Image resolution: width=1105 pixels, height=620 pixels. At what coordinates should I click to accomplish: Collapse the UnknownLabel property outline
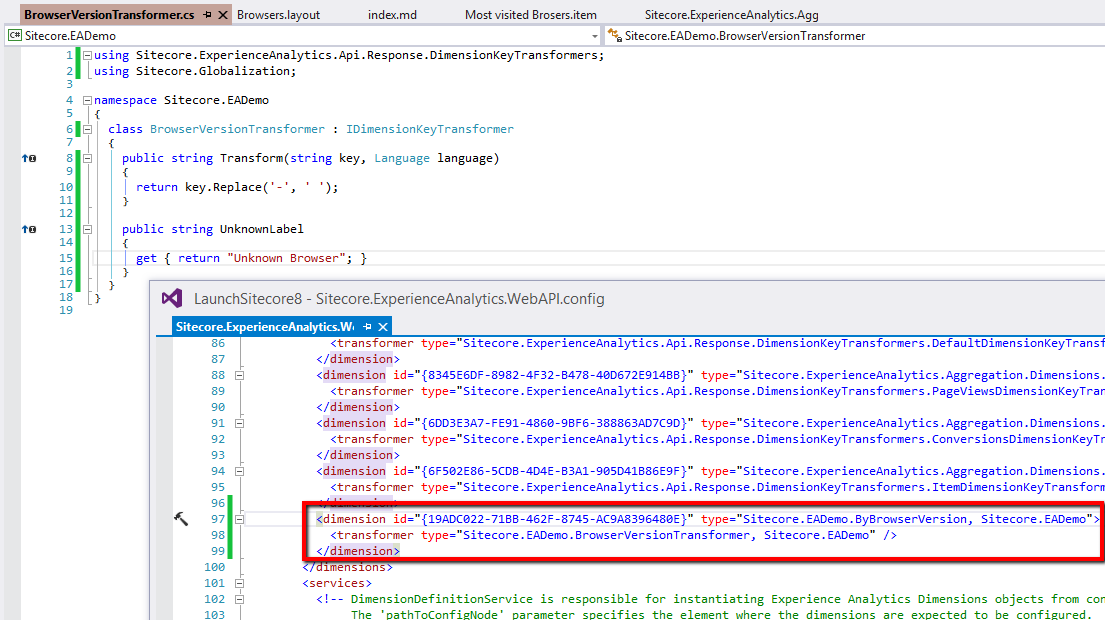[x=87, y=229]
